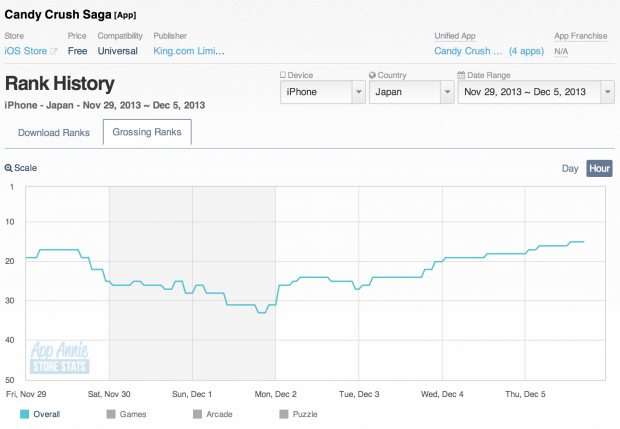Select the Hour granularity button
Image resolution: width=620 pixels, height=429 pixels.
tap(599, 168)
